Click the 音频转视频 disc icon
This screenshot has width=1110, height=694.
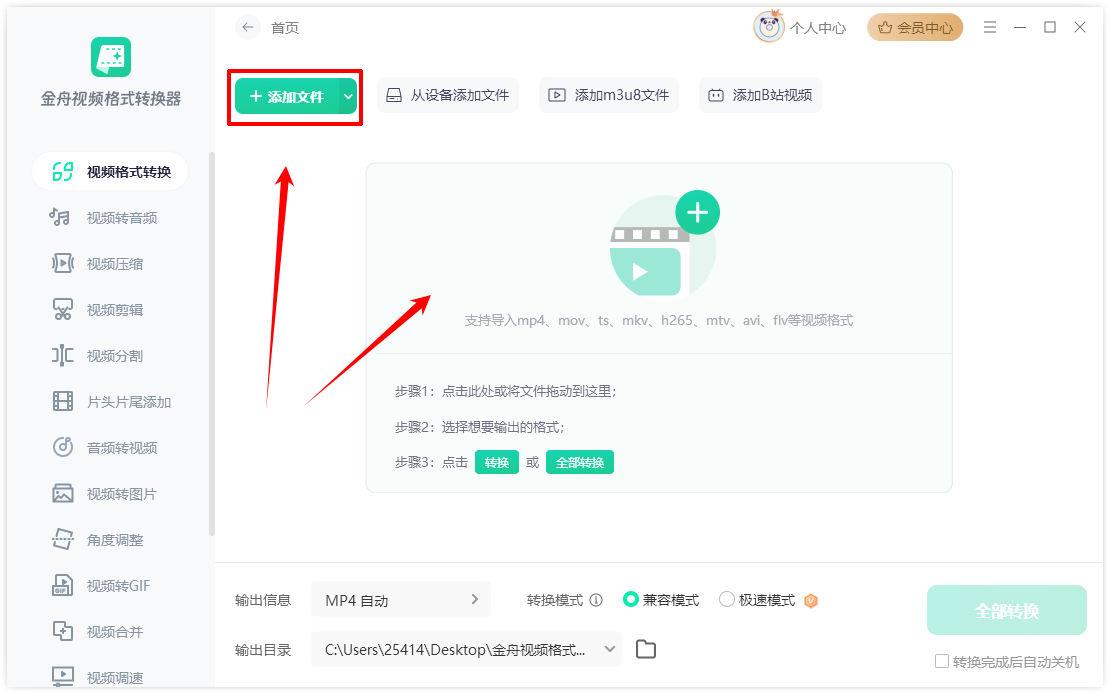63,447
